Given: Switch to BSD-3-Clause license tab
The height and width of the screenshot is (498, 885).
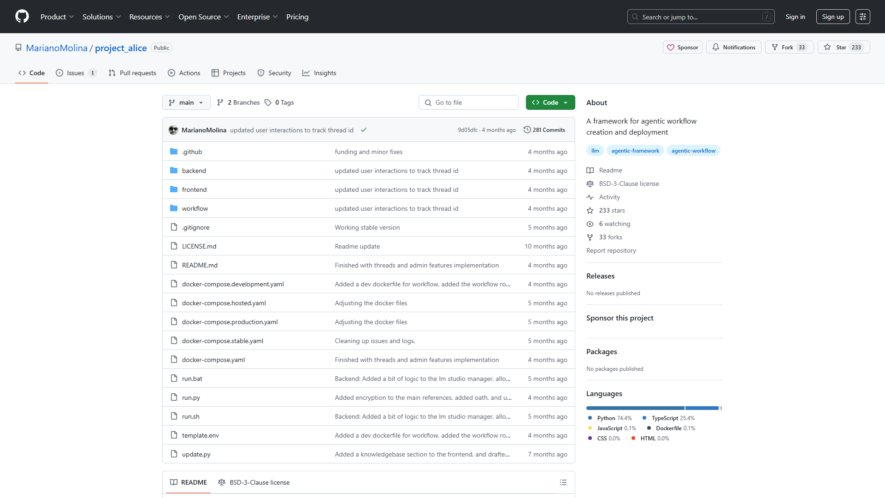Looking at the screenshot, I should point(254,482).
